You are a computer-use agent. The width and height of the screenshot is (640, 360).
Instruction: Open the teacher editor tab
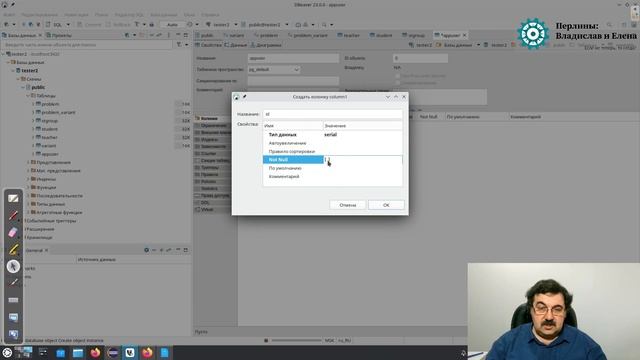(348, 35)
